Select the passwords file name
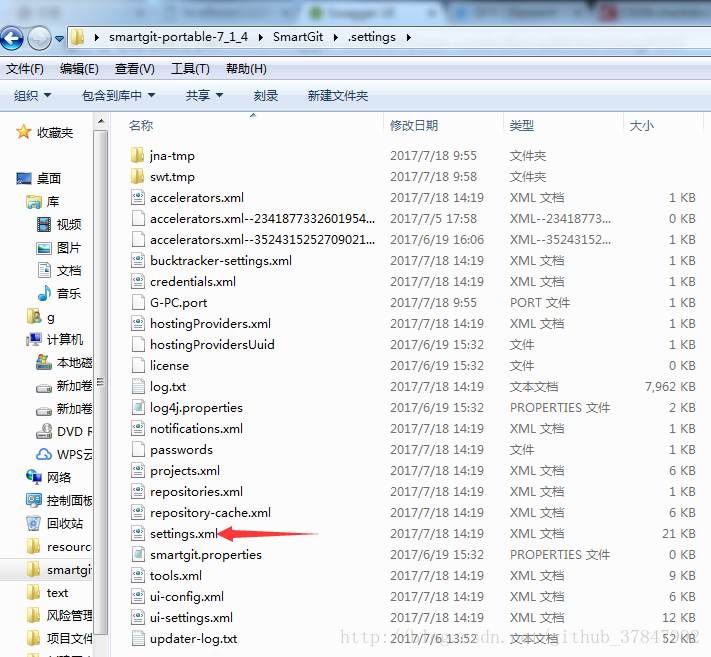The image size is (711, 657). 181,450
